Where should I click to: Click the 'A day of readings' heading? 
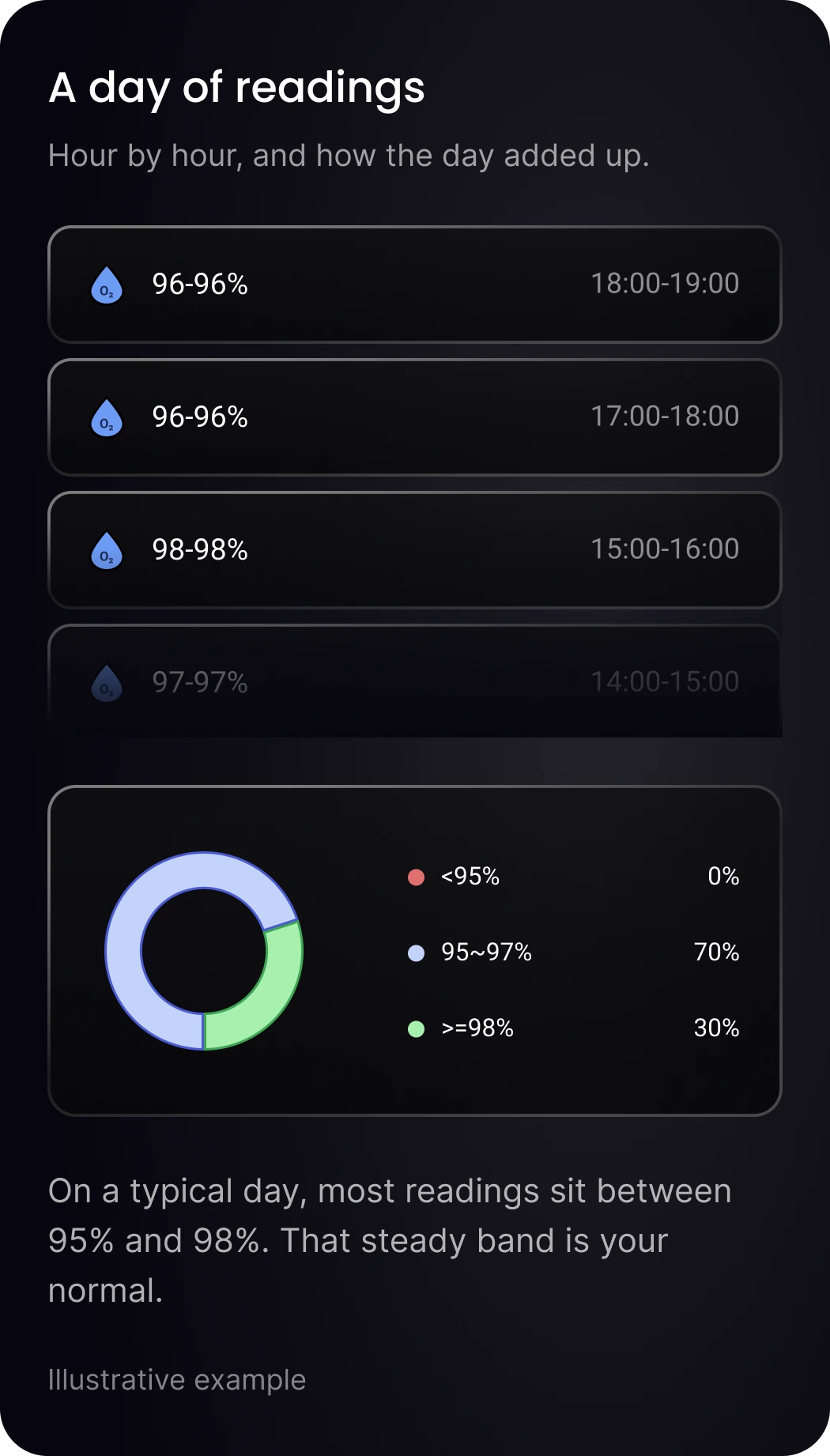(237, 88)
